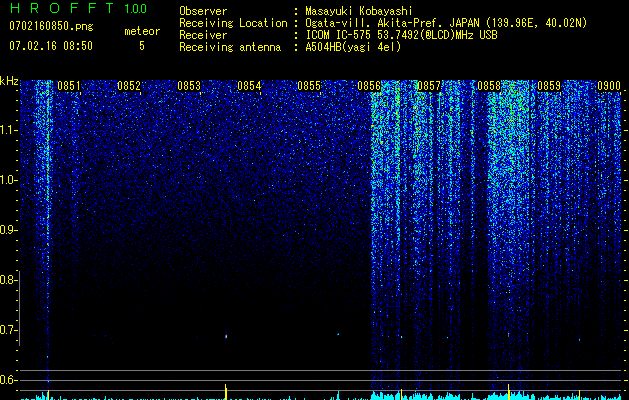Image resolution: width=629 pixels, height=400 pixels.
Task: Click the meteor count value 5
Action: tap(142, 46)
